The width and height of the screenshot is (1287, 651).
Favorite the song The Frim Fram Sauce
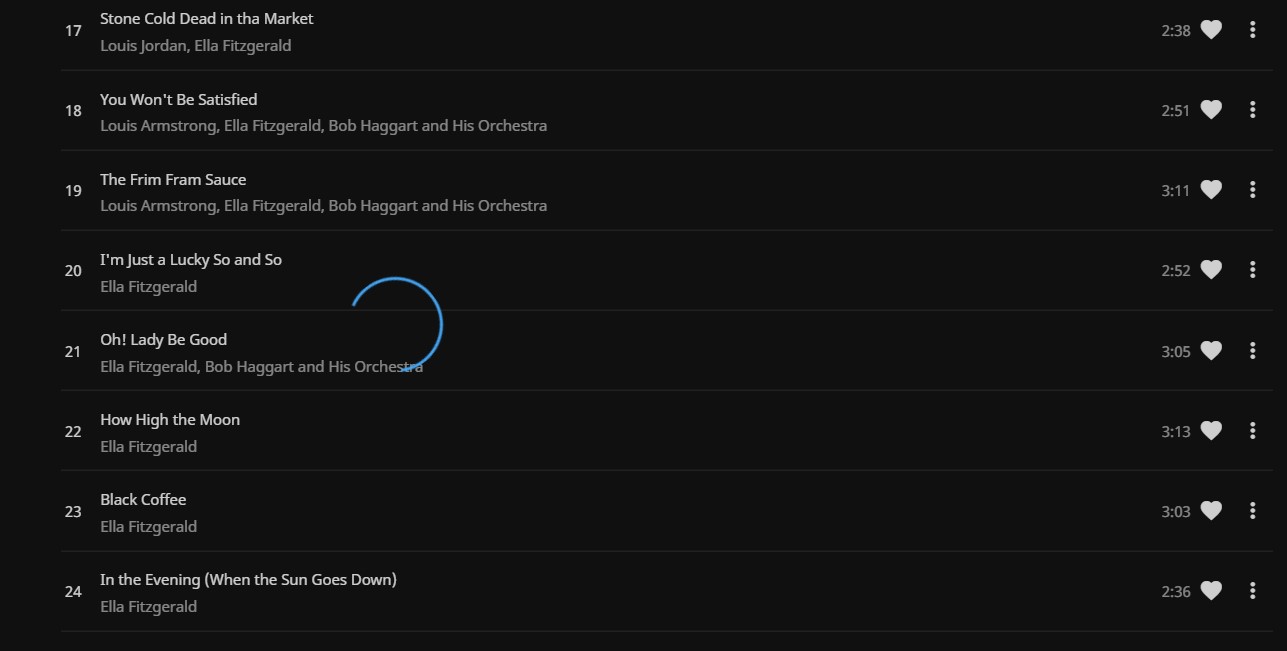[1210, 190]
